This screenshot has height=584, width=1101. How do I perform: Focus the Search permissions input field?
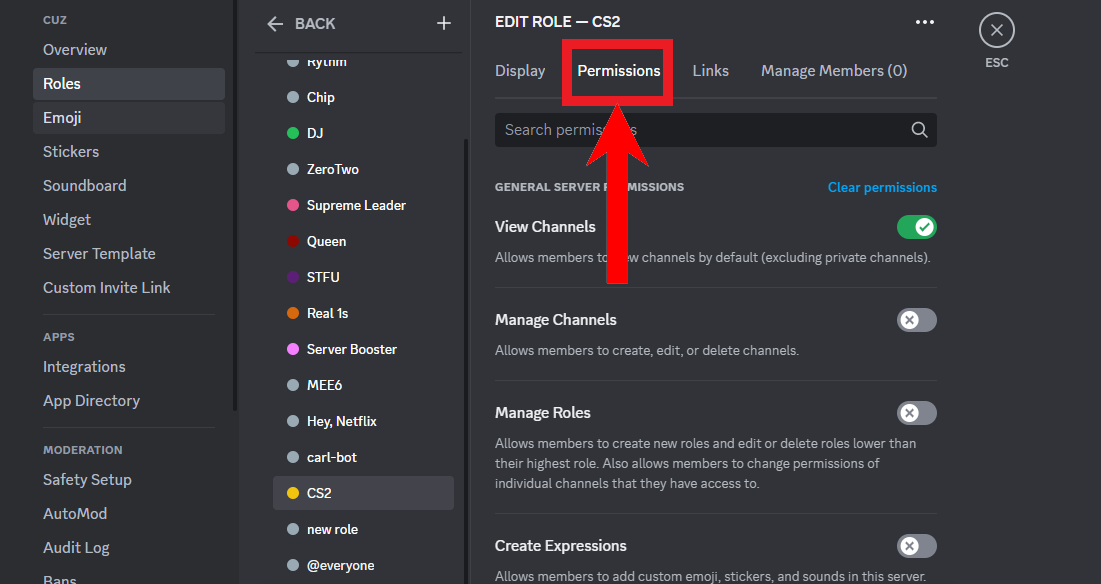[x=700, y=130]
